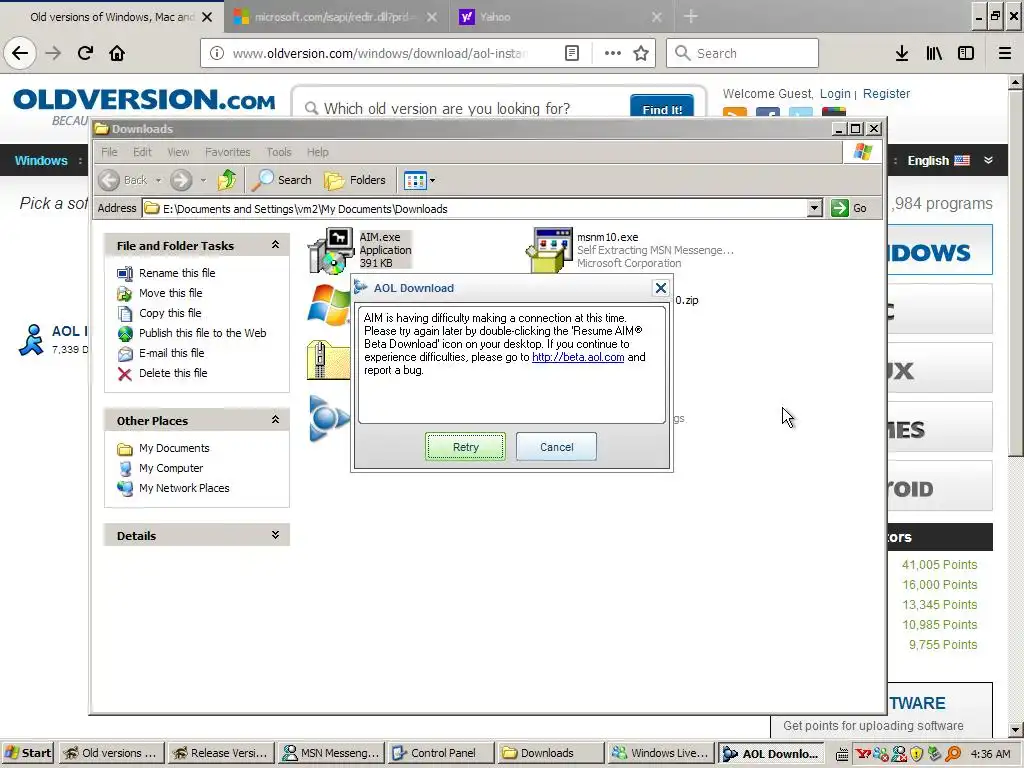Click the Firefox URL address field
Image resolution: width=1024 pixels, height=768 pixels.
[379, 53]
